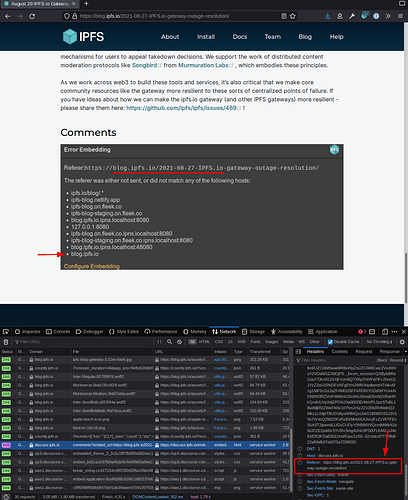Image resolution: width=408 pixels, height=500 pixels.
Task: Switch to the Performance devtools tab
Action: 161,332
